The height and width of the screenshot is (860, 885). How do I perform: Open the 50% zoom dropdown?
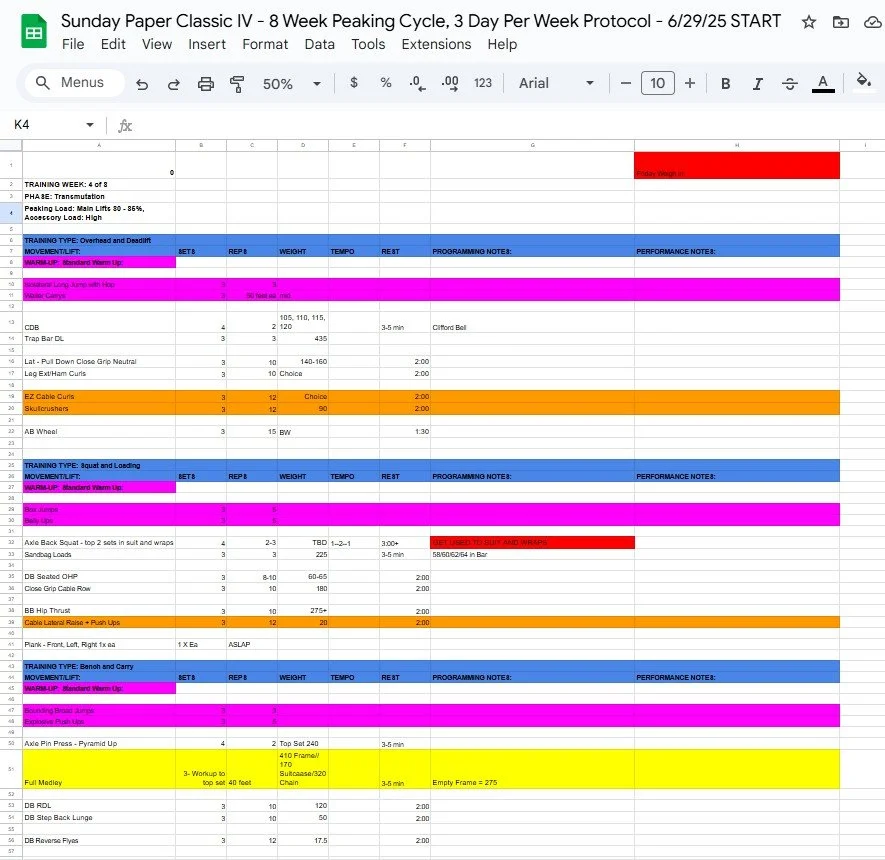pyautogui.click(x=292, y=84)
